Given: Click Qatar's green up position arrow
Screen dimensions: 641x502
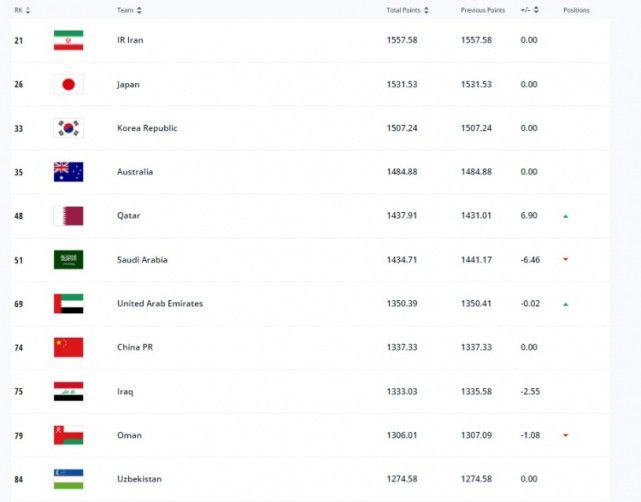Looking at the screenshot, I should pos(566,216).
